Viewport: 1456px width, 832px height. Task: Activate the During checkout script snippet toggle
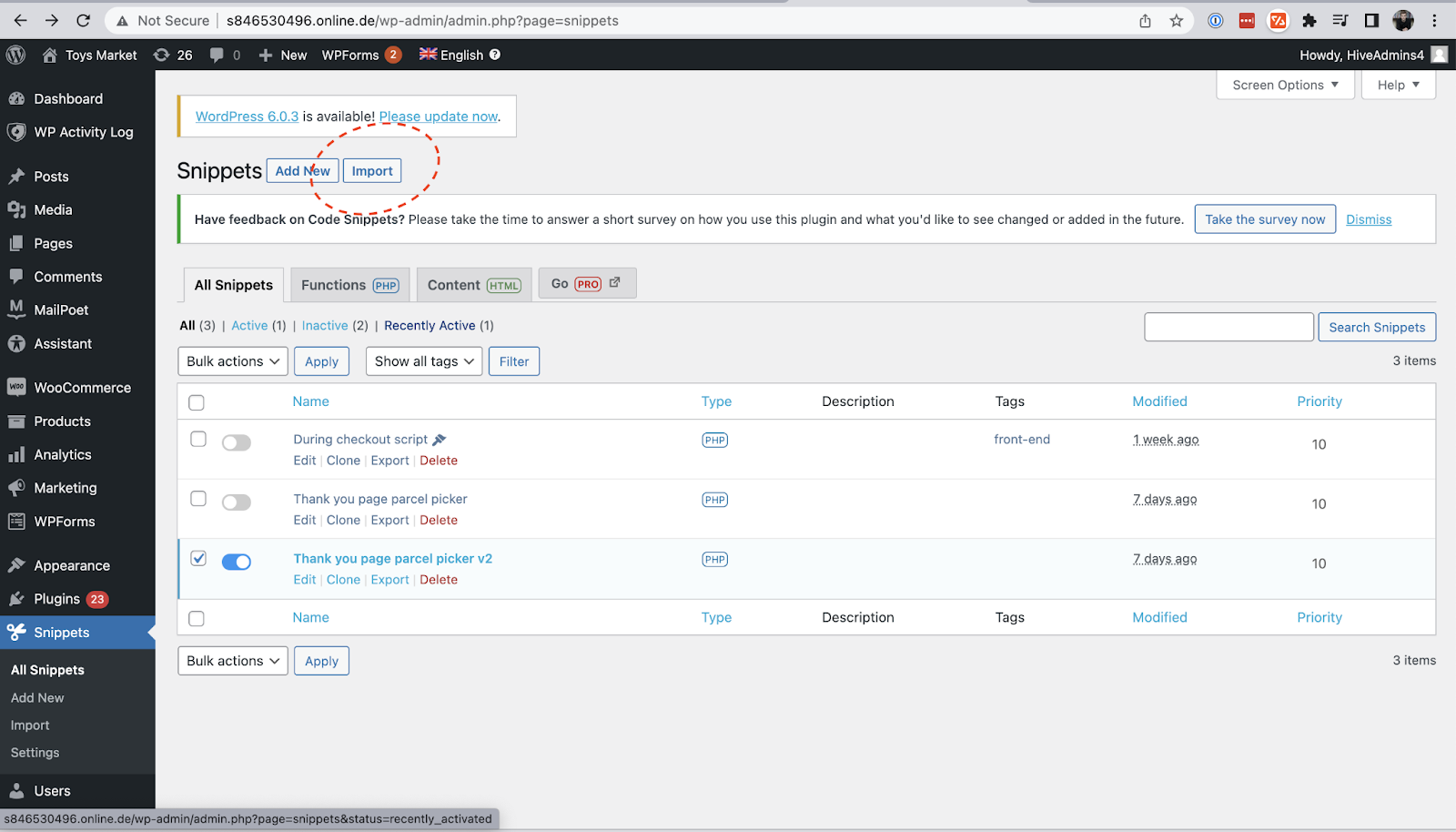click(x=237, y=442)
